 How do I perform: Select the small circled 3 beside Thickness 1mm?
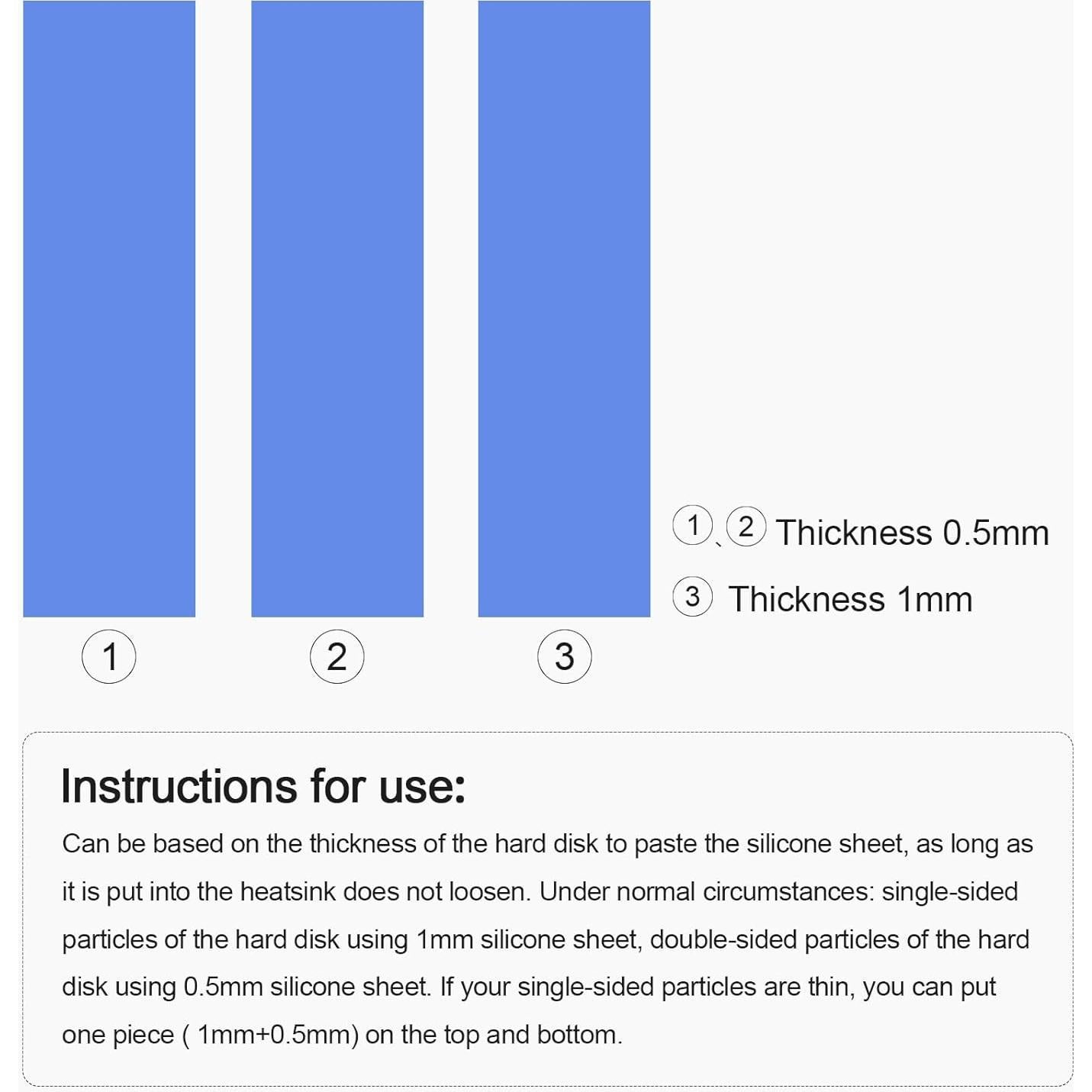pos(692,596)
